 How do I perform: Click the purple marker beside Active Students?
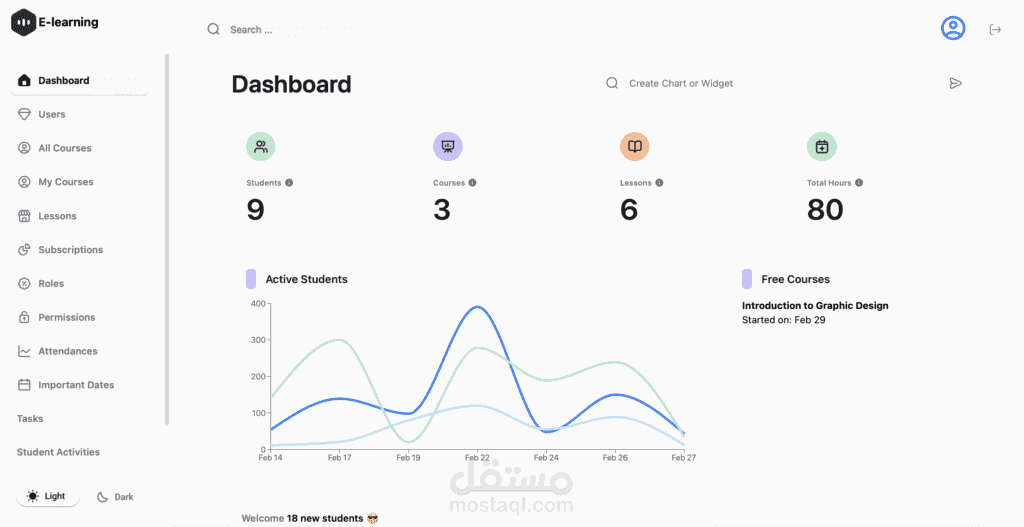pyautogui.click(x=251, y=279)
